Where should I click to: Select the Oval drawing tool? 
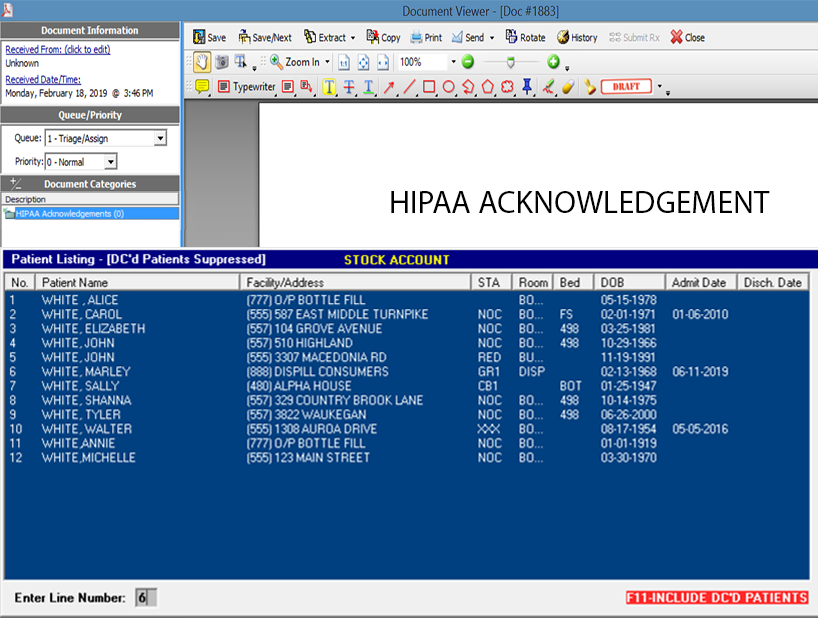449,87
